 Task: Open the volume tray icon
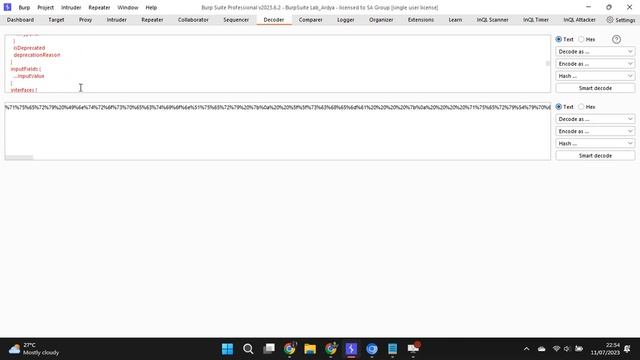tap(567, 349)
